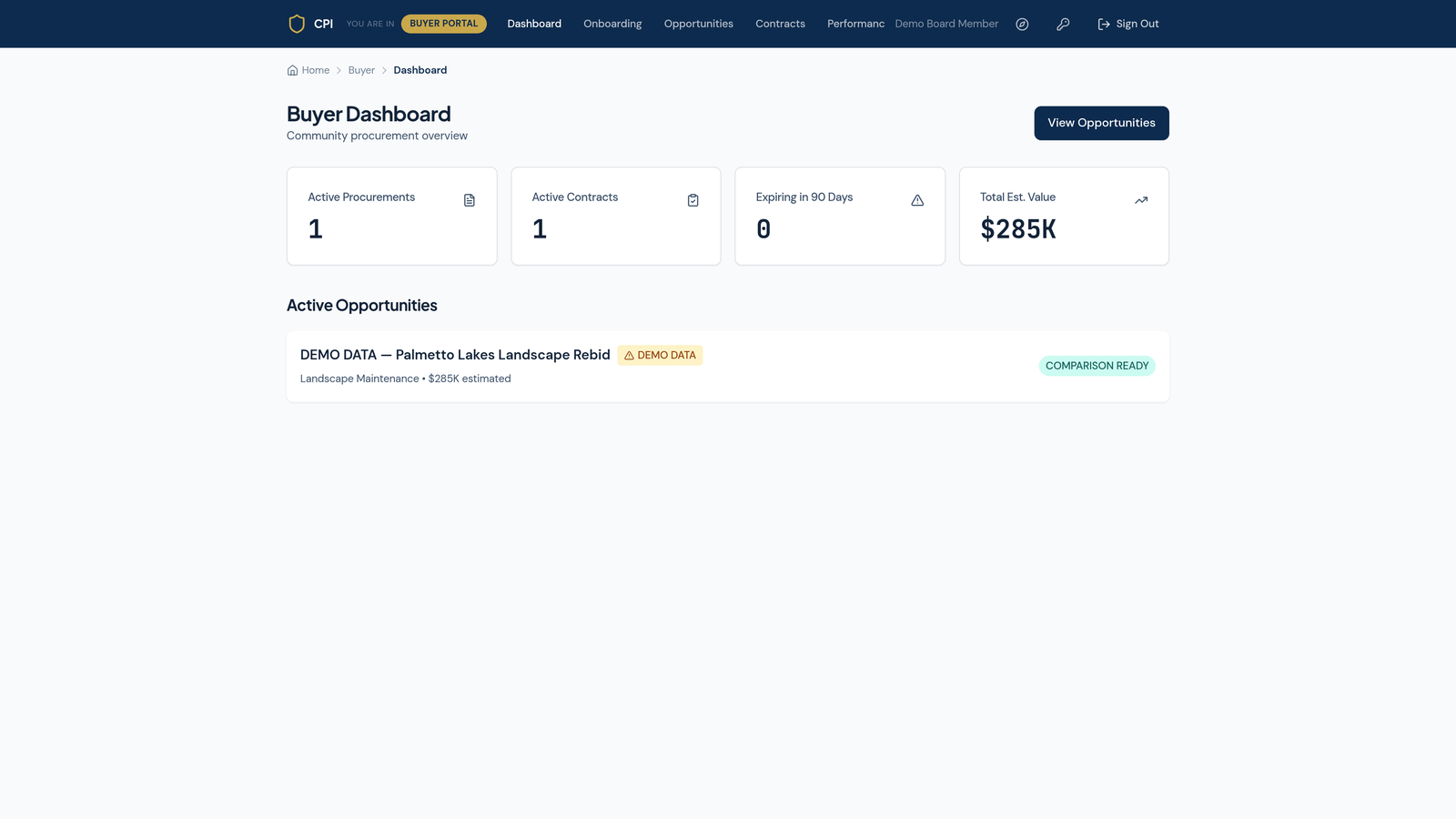
Task: Click the document icon on Active Procurements card
Action: point(470,200)
